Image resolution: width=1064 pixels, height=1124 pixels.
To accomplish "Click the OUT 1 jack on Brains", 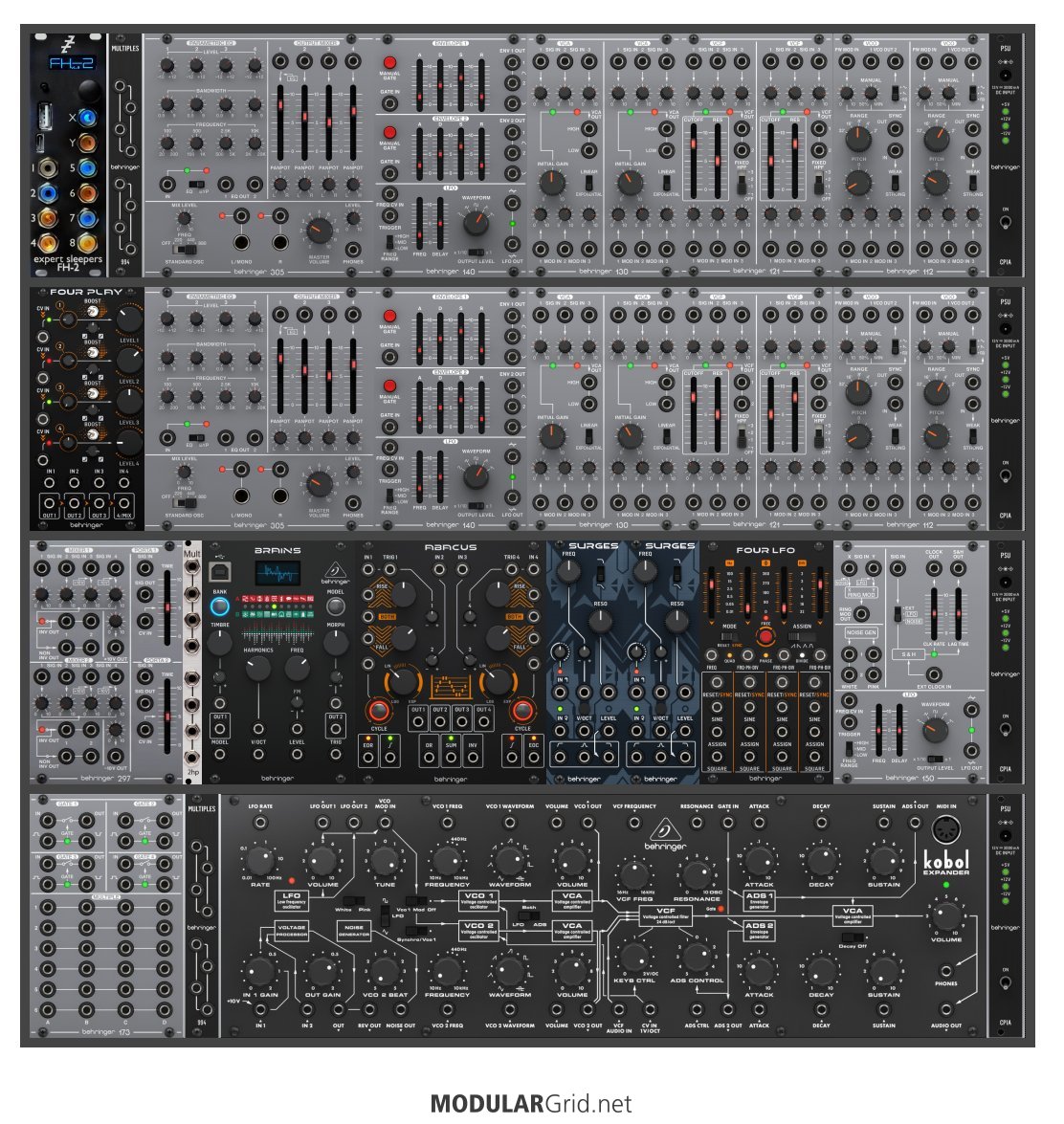I will tap(219, 730).
